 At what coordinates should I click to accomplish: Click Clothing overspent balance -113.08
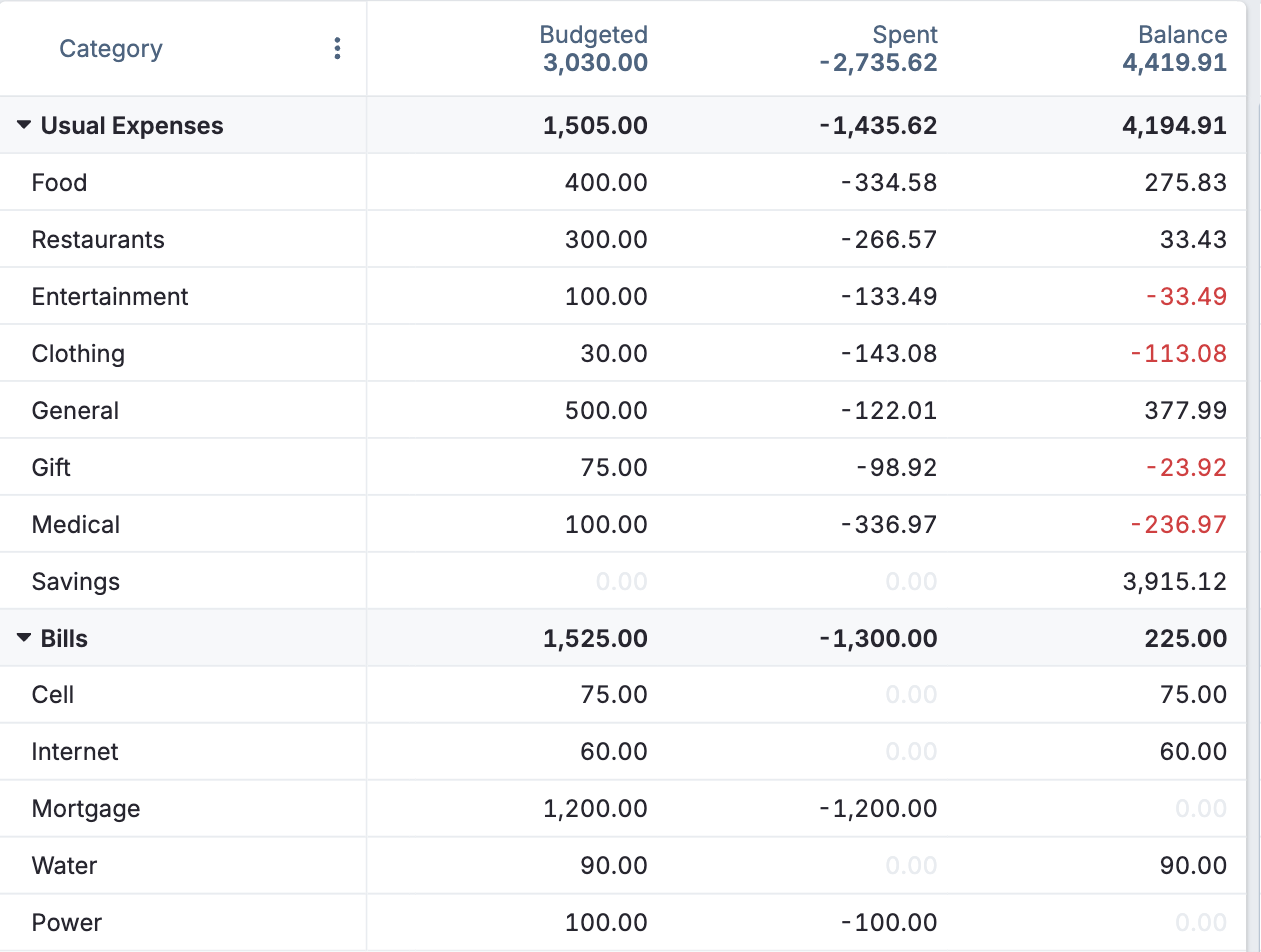1179,354
